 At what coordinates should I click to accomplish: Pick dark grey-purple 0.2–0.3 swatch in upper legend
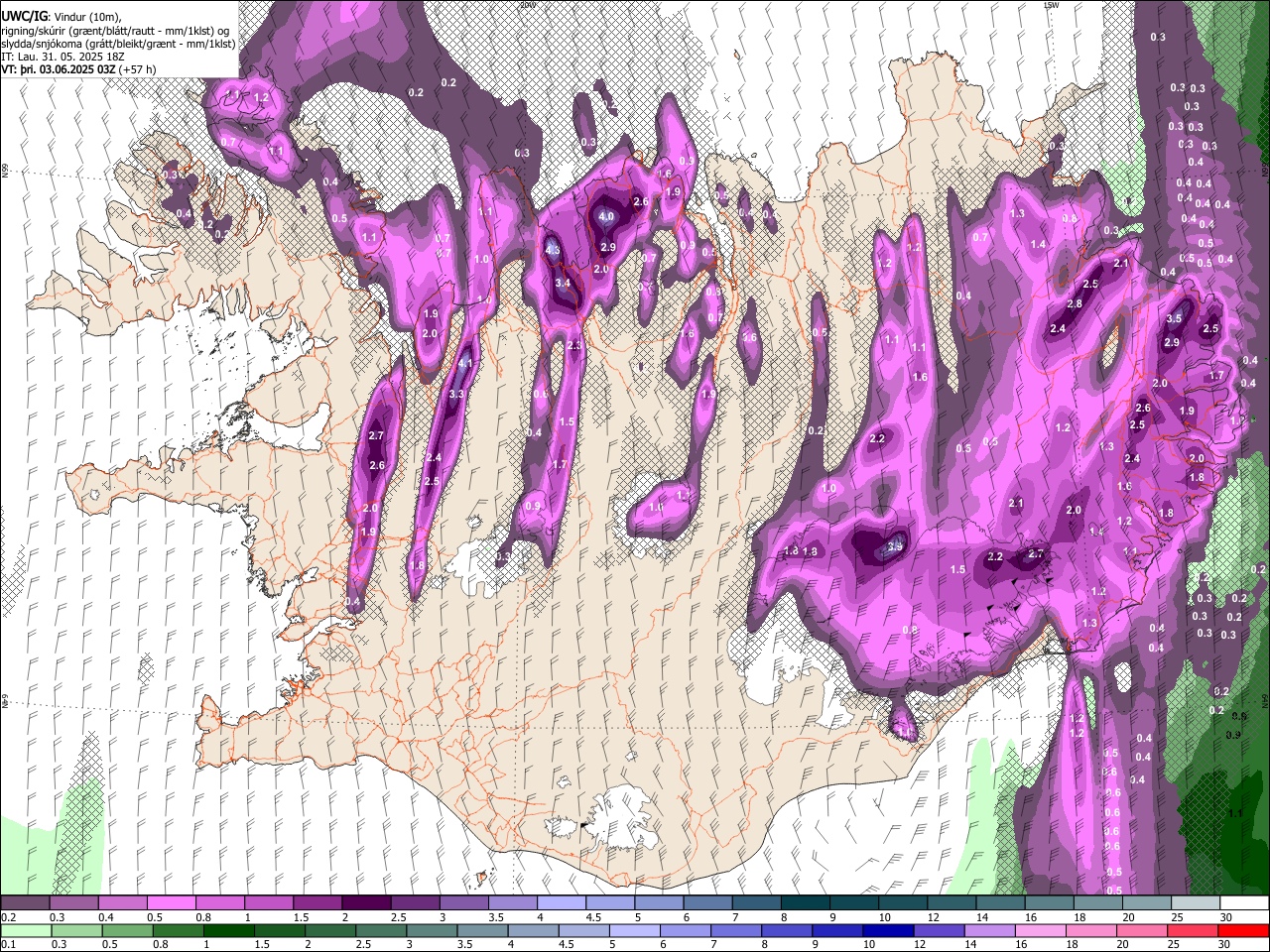click(x=25, y=903)
